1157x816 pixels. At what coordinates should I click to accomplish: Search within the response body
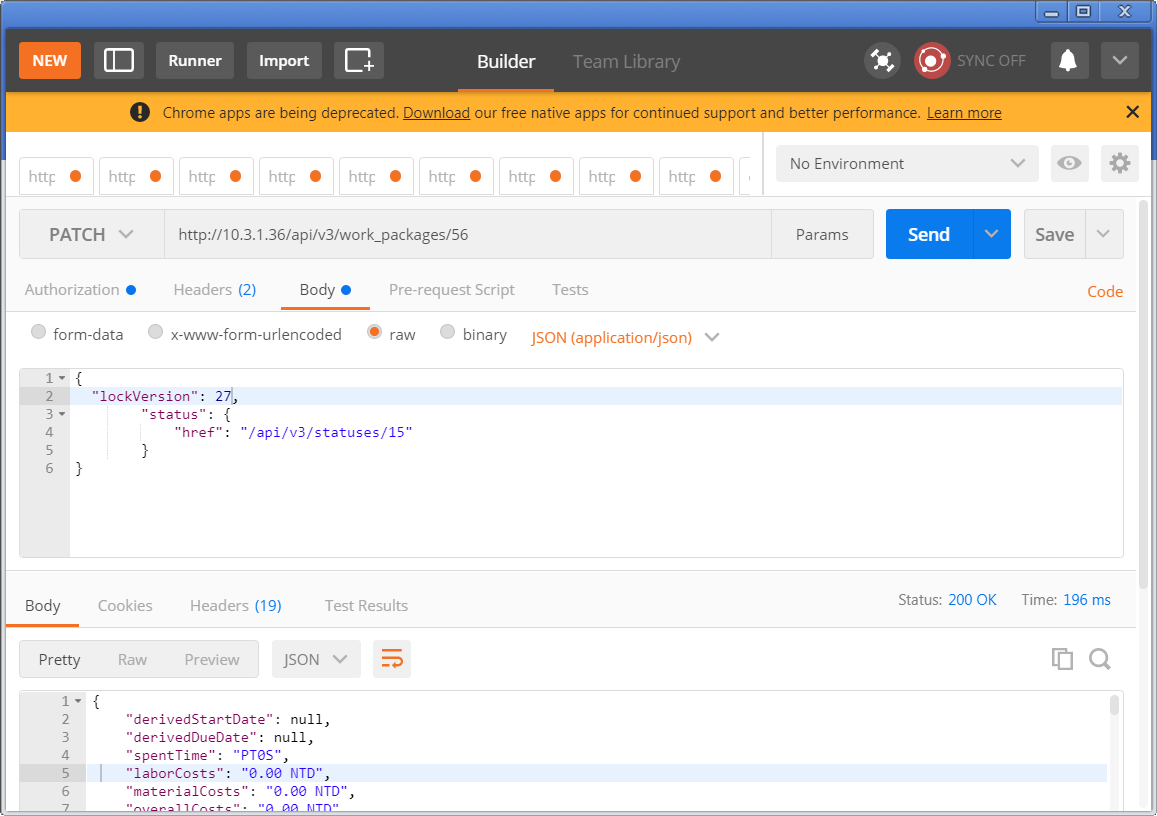pos(1100,658)
